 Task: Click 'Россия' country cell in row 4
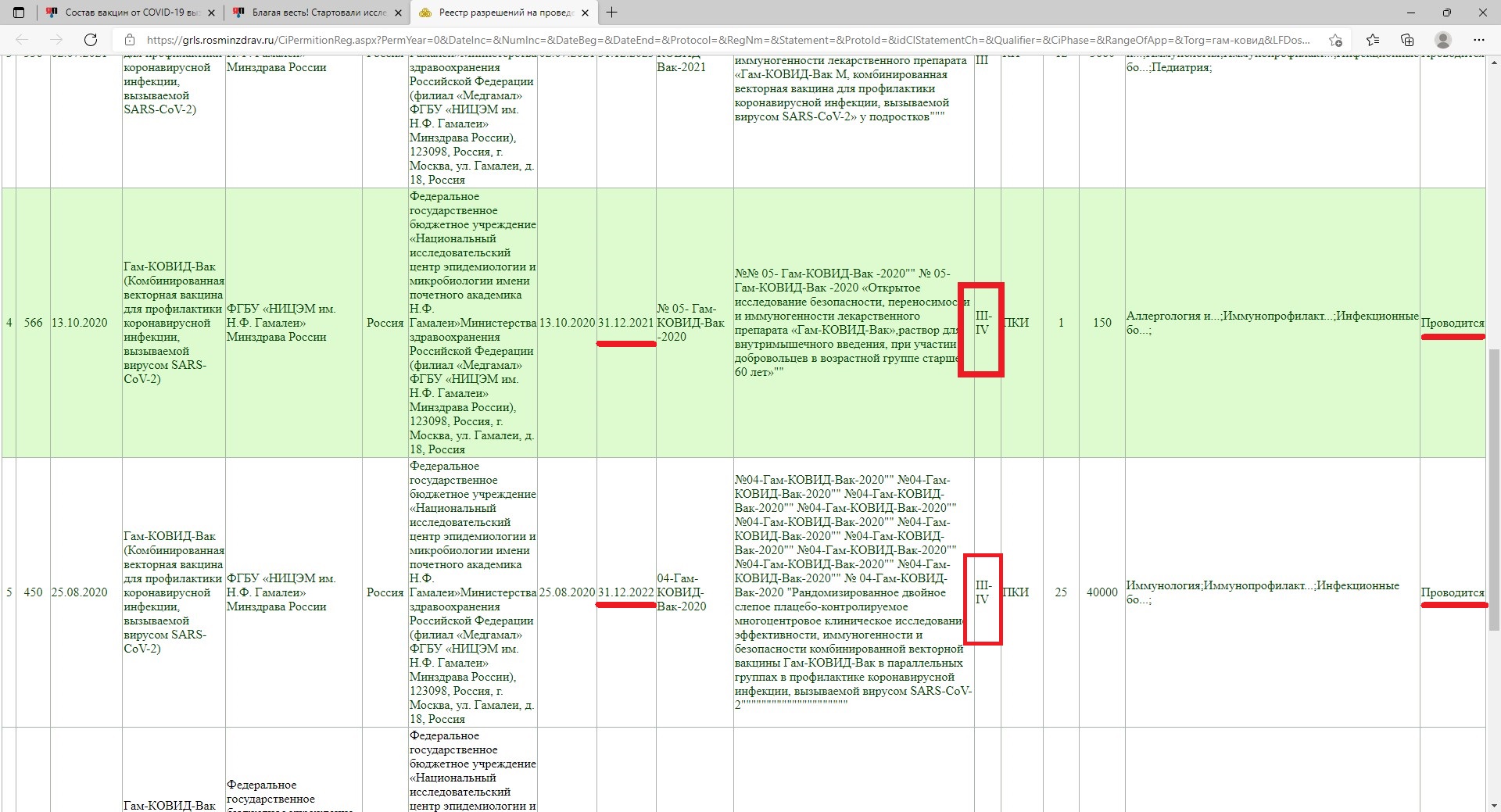pos(385,323)
